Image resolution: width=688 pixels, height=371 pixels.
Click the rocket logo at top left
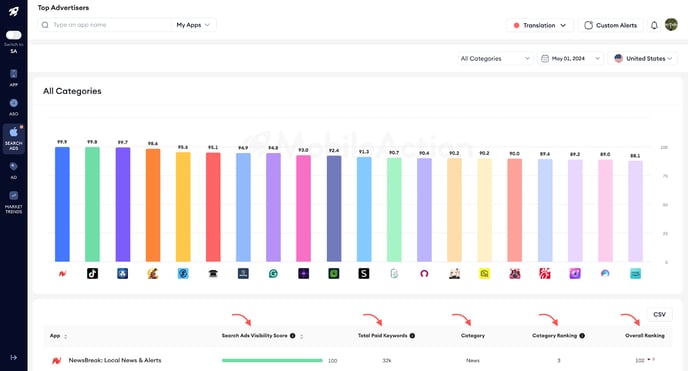pyautogui.click(x=14, y=11)
